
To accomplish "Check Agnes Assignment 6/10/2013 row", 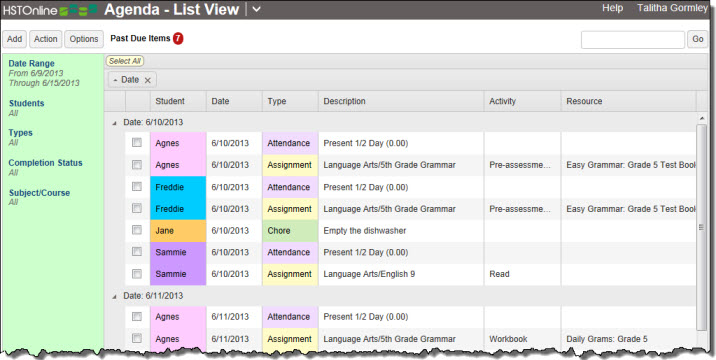I will (x=137, y=165).
